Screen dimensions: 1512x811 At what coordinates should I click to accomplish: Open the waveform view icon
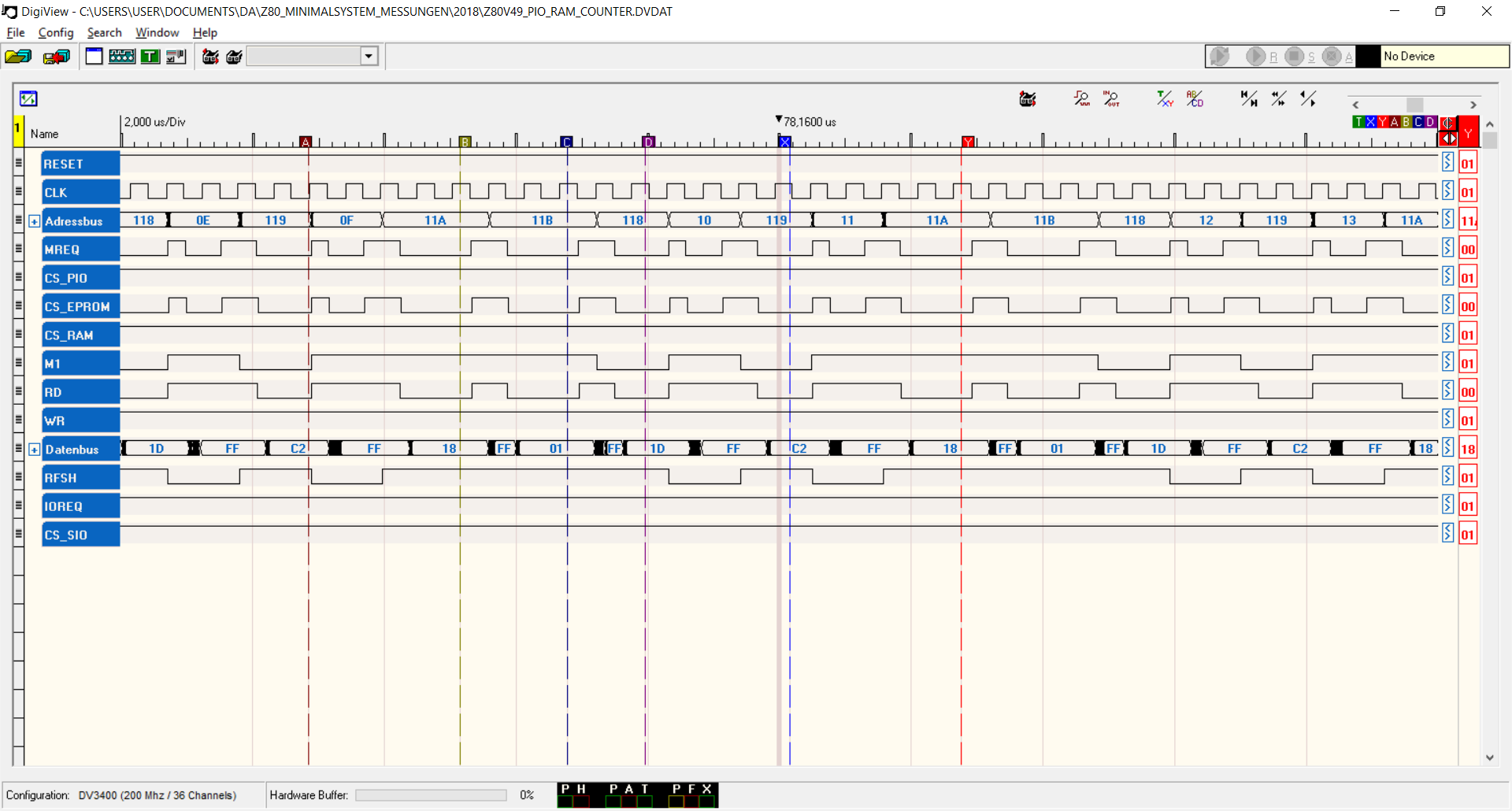coord(122,57)
